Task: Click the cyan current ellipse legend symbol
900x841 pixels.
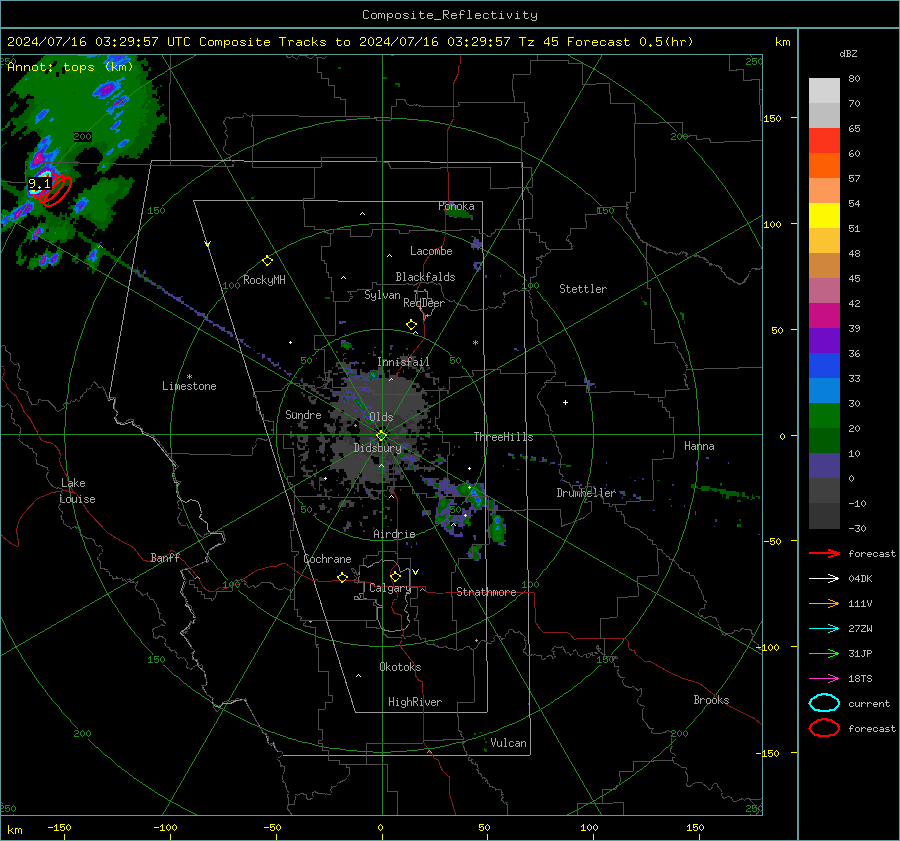Action: (x=824, y=703)
